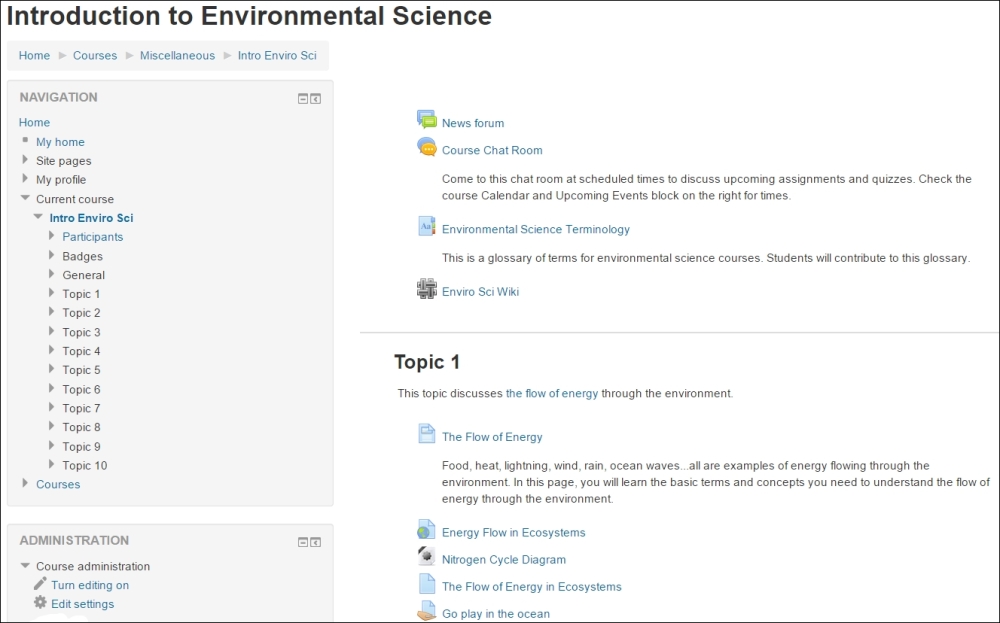Click the Enviro Sci Wiki icon

[x=427, y=289]
